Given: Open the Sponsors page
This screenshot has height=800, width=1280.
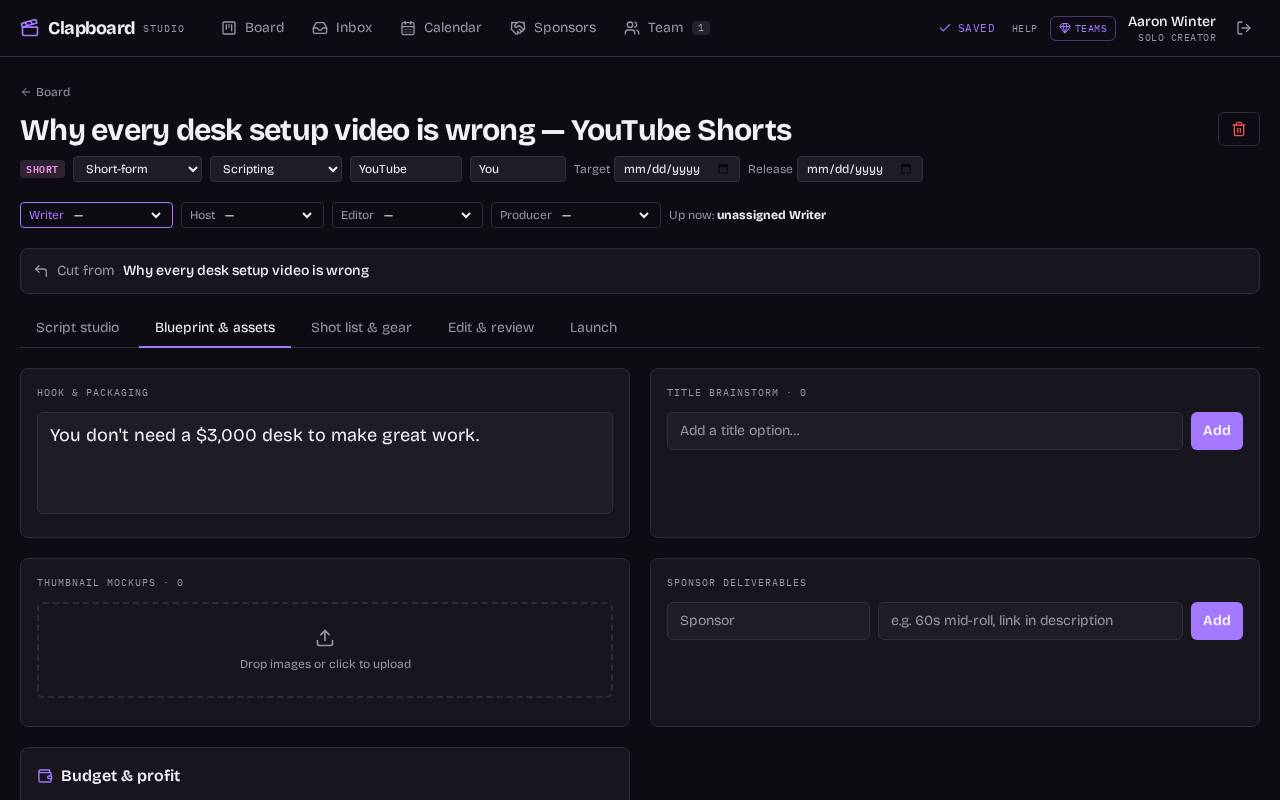Looking at the screenshot, I should point(553,28).
